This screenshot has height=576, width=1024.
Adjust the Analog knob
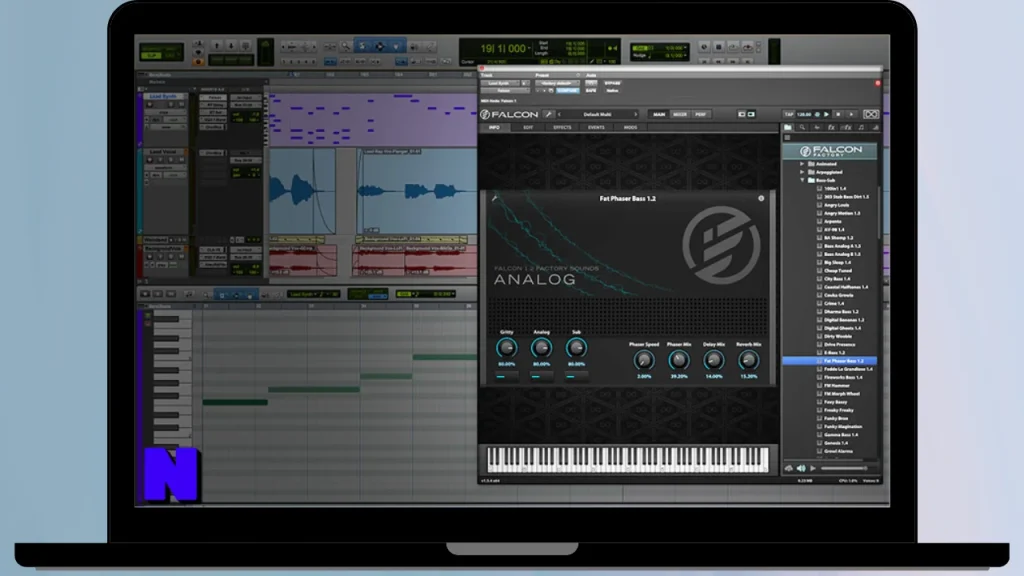click(541, 348)
